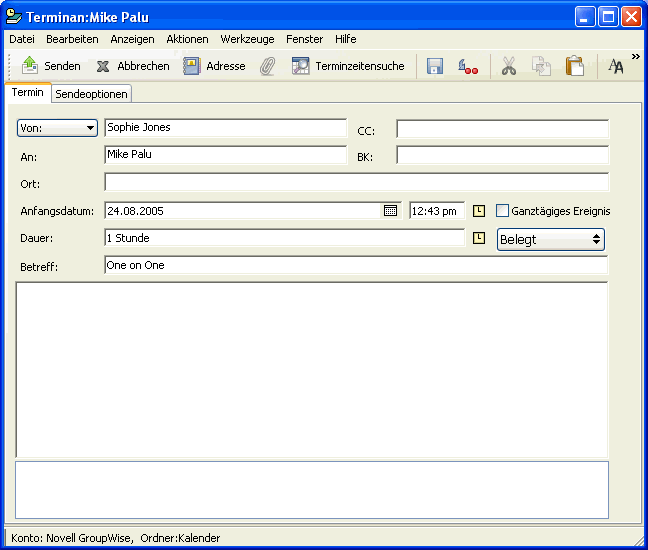The width and height of the screenshot is (648, 550).
Task: Click the Dauer field 1 Stunde
Action: (285, 238)
